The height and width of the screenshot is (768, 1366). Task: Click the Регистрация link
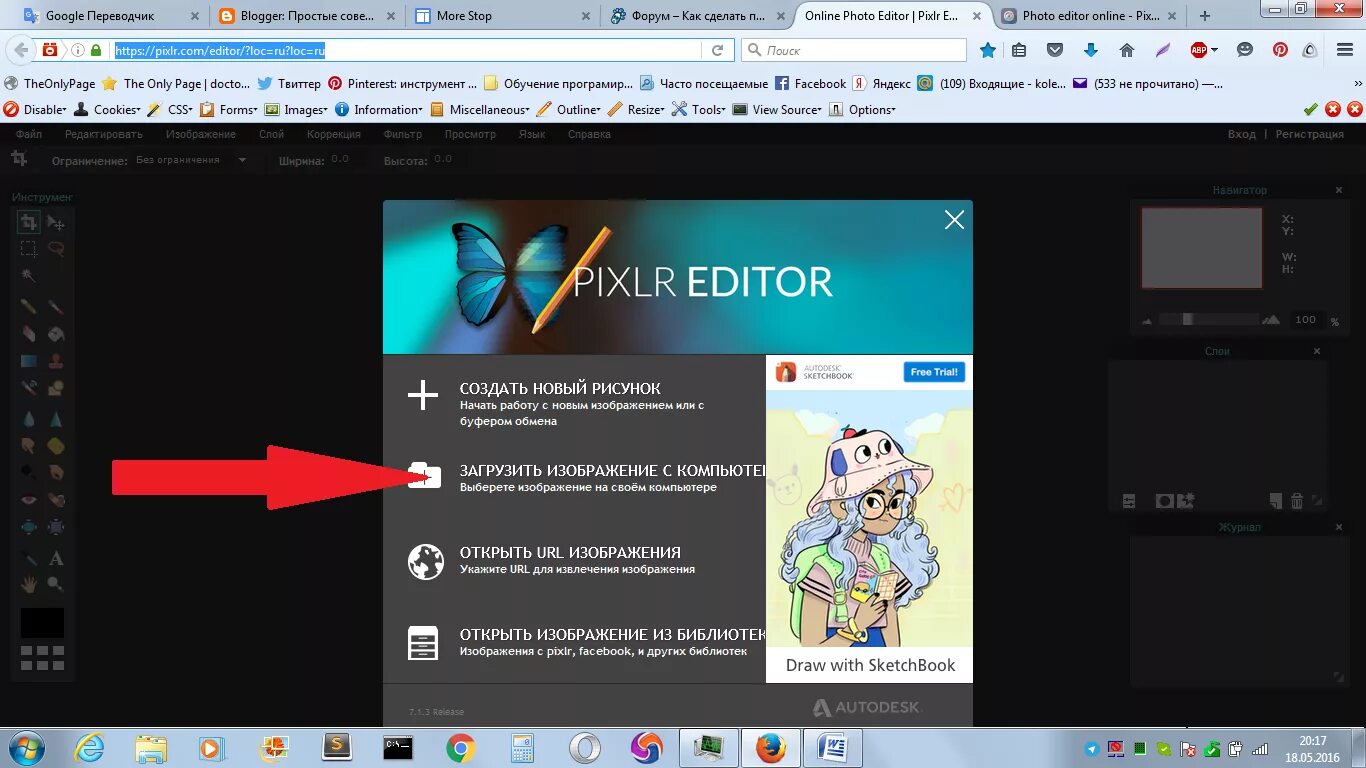(1309, 134)
